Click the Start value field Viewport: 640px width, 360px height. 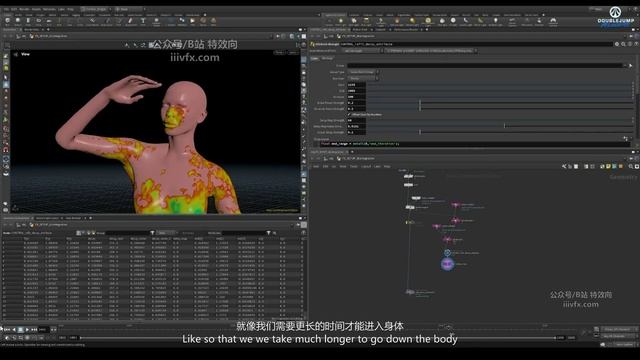click(x=356, y=85)
